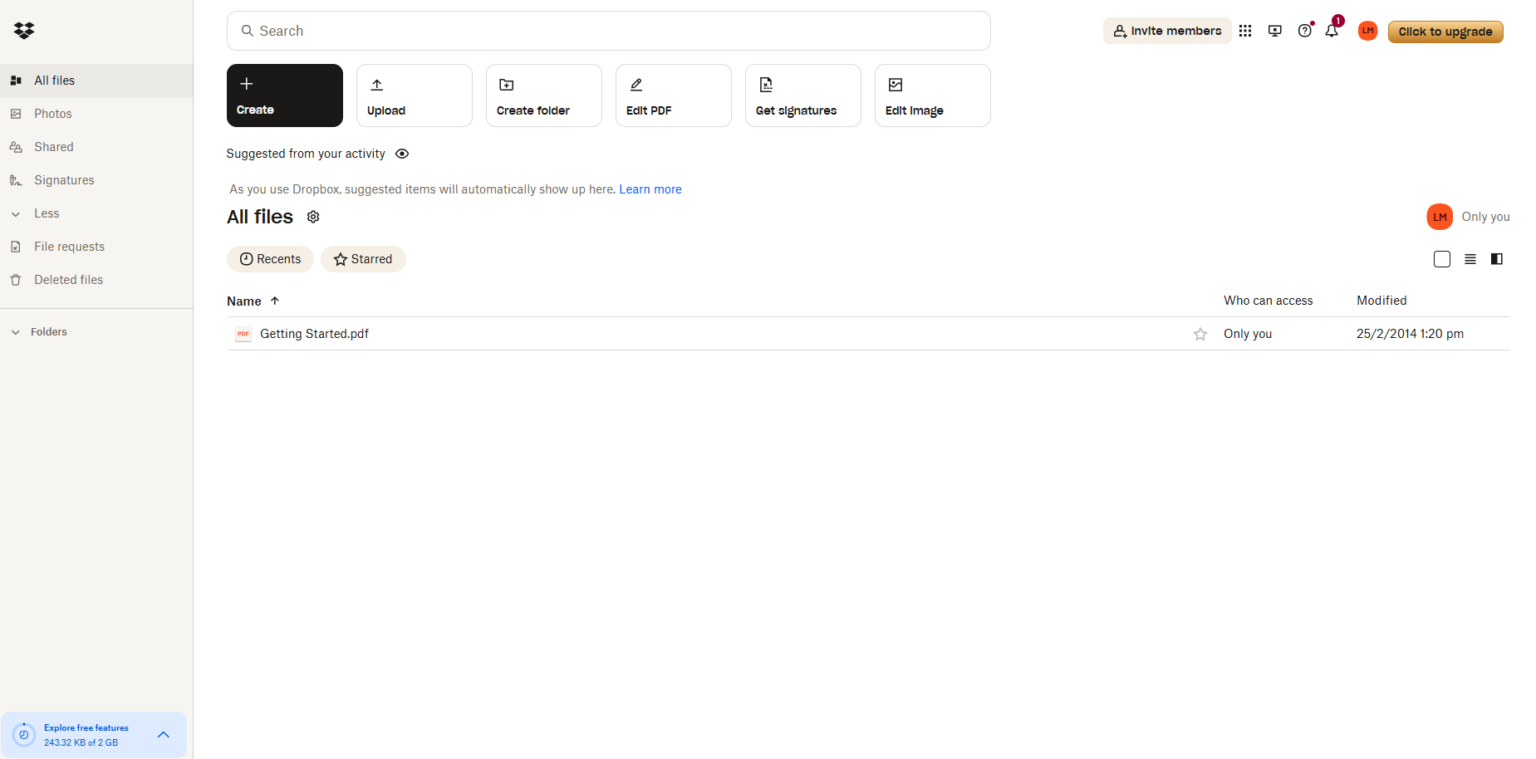Filter by the Recents tab

click(270, 259)
